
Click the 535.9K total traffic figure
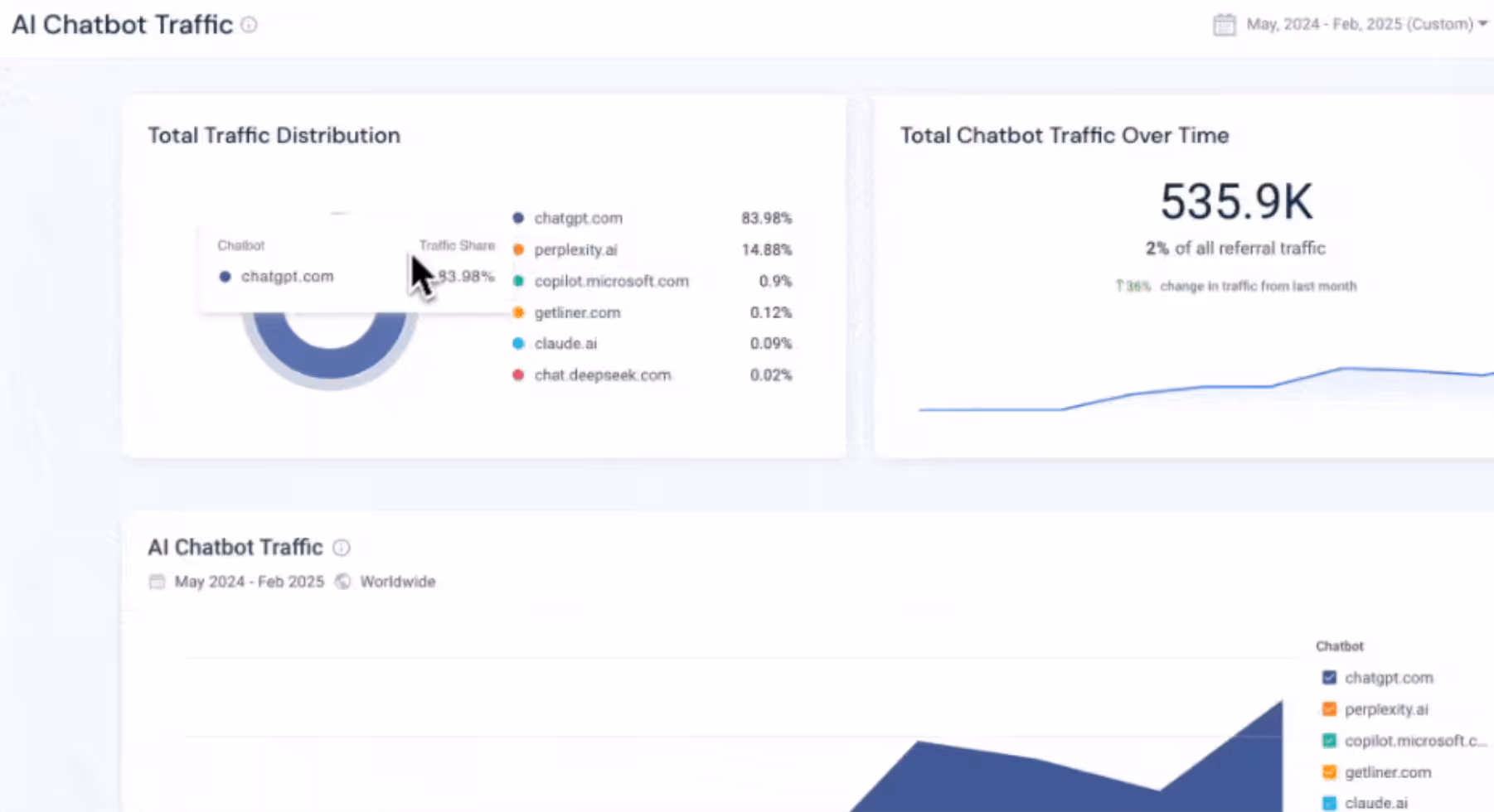1236,201
